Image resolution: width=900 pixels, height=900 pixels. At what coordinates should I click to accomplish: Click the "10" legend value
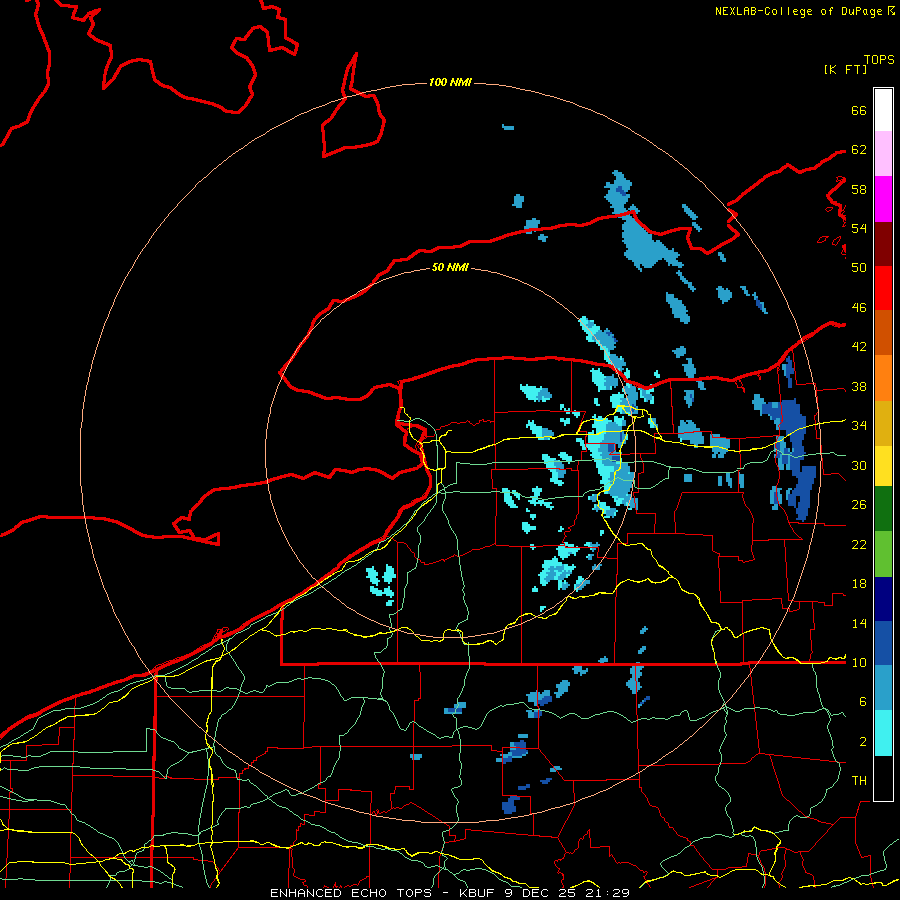pyautogui.click(x=859, y=663)
